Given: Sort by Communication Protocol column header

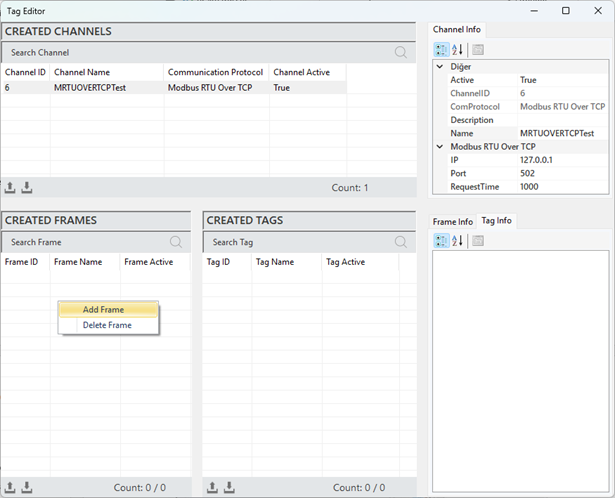Looking at the screenshot, I should (x=216, y=72).
